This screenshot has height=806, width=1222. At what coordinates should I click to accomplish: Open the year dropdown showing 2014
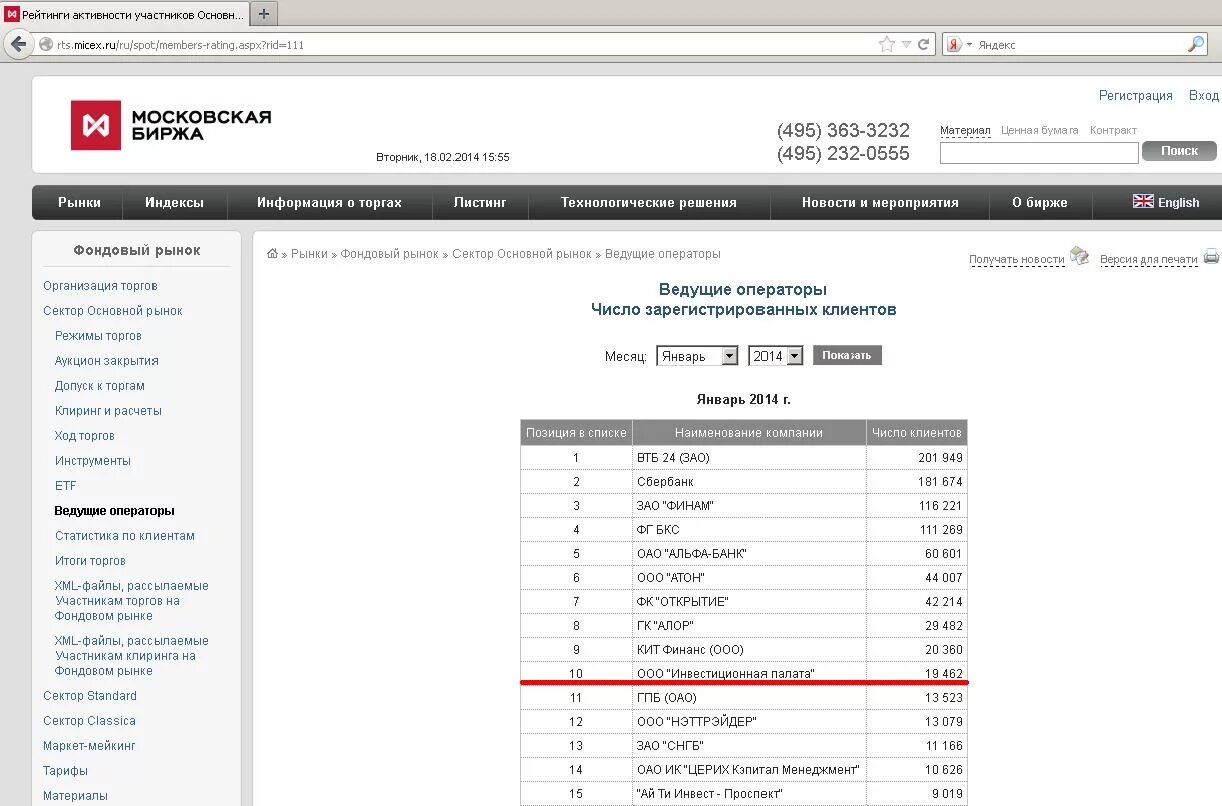[x=775, y=356]
